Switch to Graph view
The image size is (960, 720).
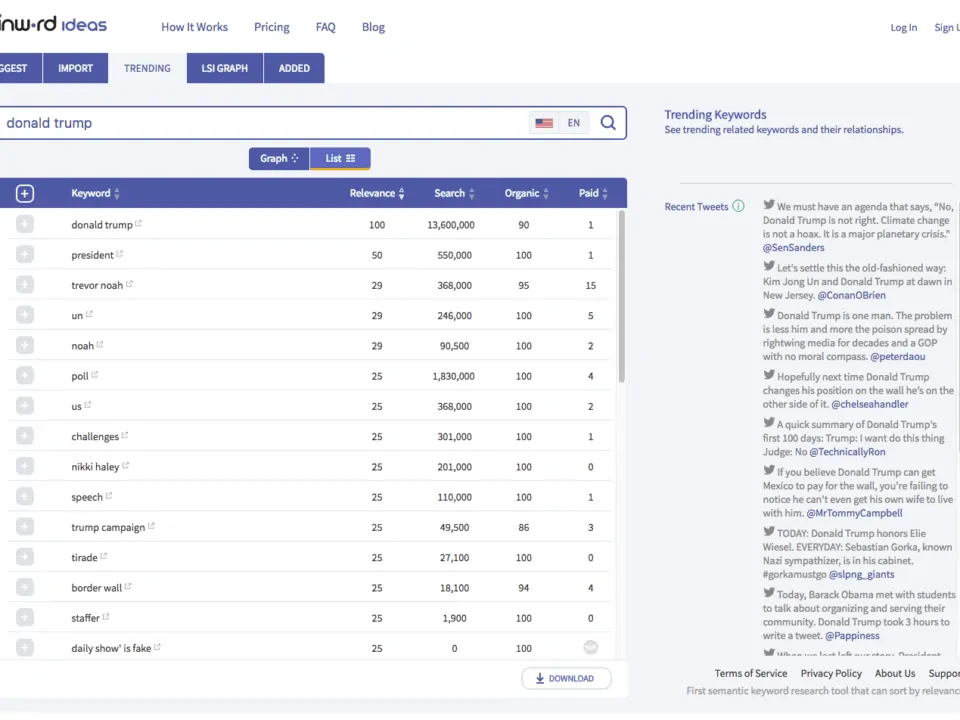[x=279, y=159]
